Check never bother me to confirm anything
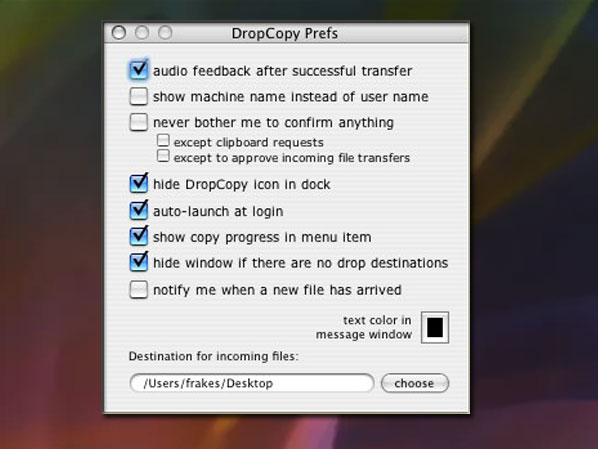598x450 pixels. [x=138, y=122]
